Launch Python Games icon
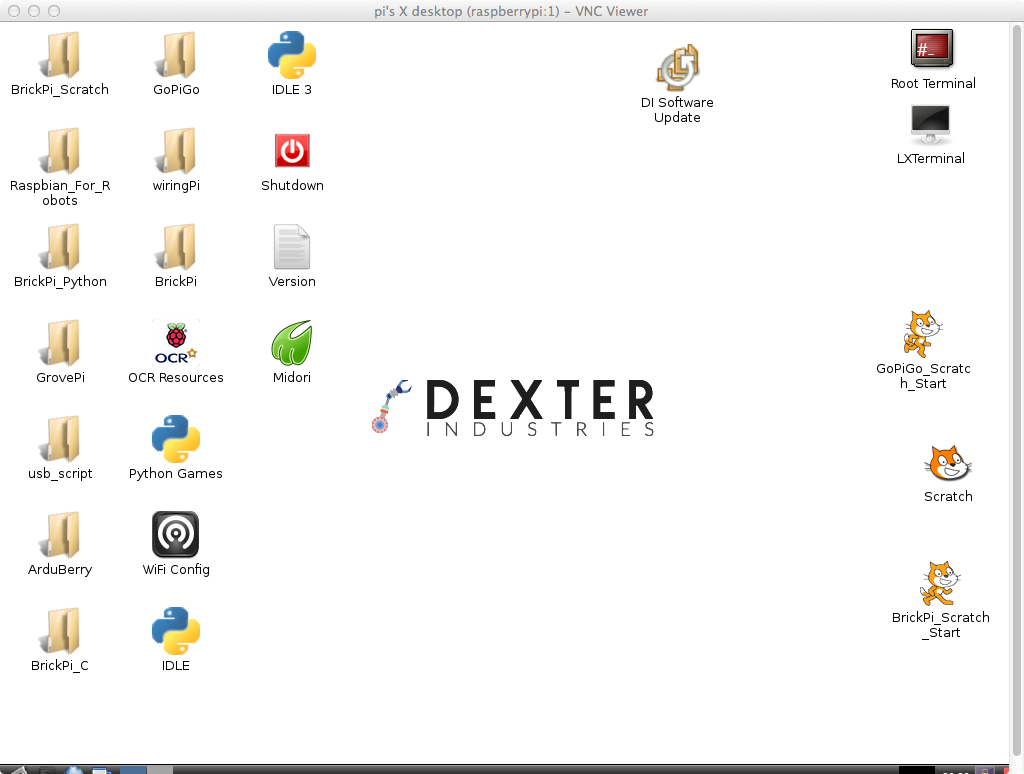This screenshot has height=774, width=1024. tap(176, 439)
